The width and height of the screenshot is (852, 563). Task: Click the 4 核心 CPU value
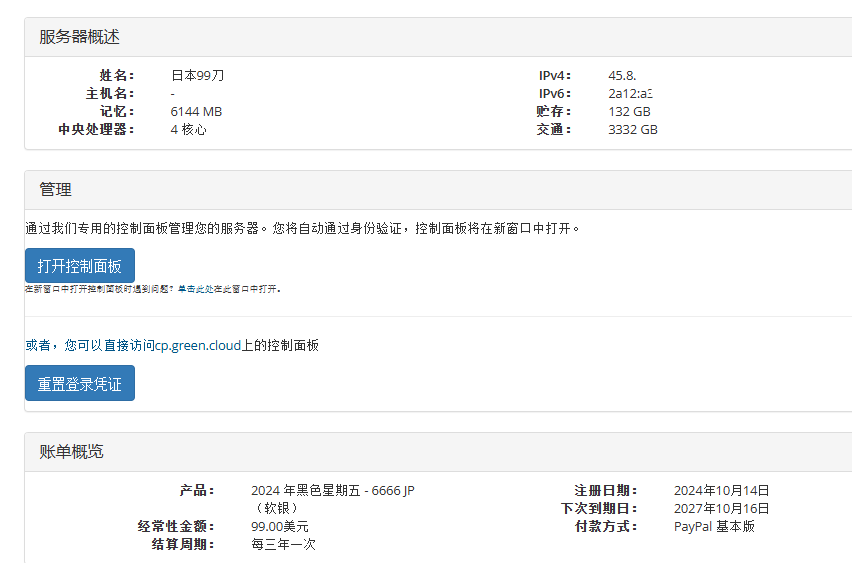point(188,129)
